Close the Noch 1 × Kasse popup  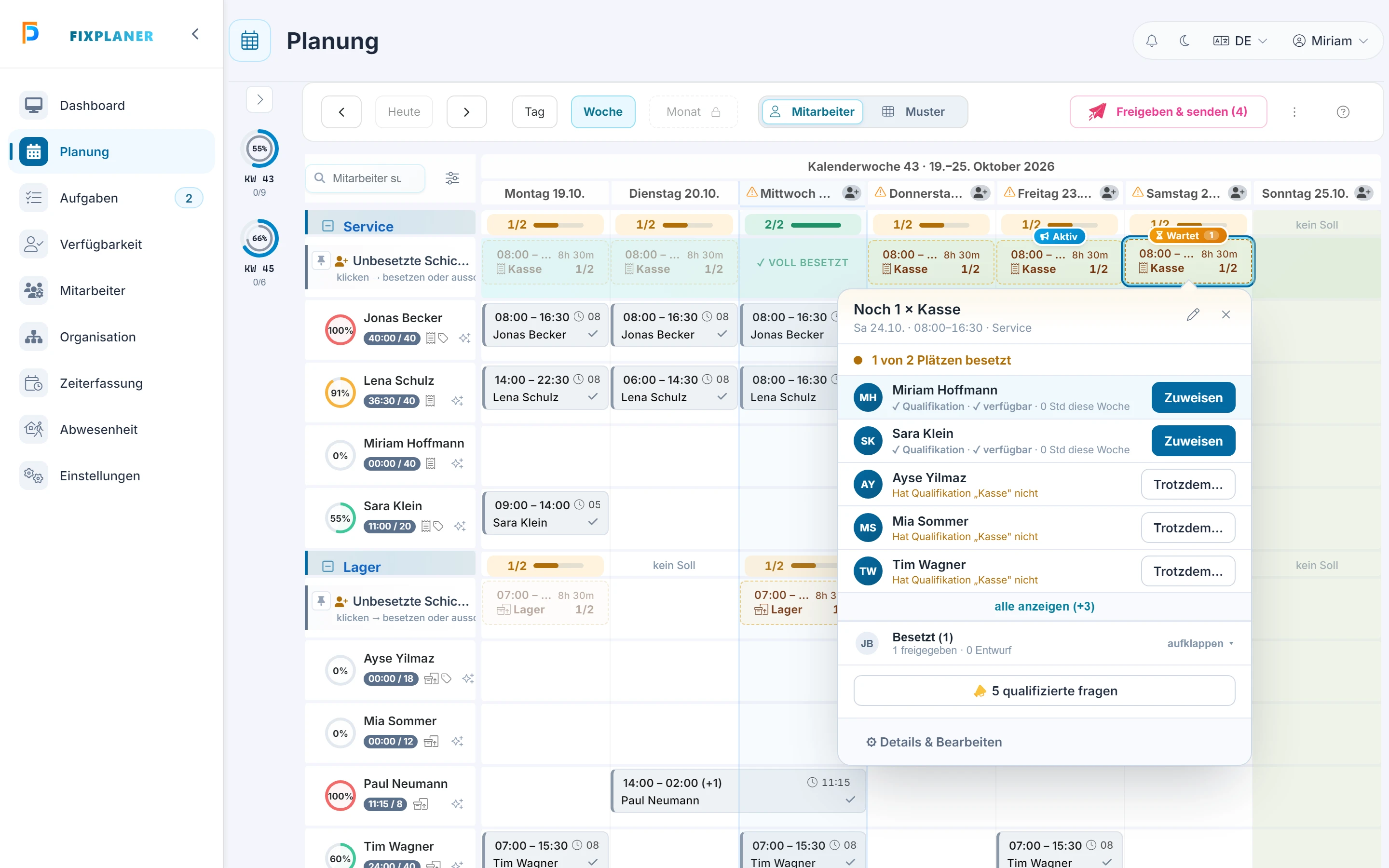coord(1226,314)
